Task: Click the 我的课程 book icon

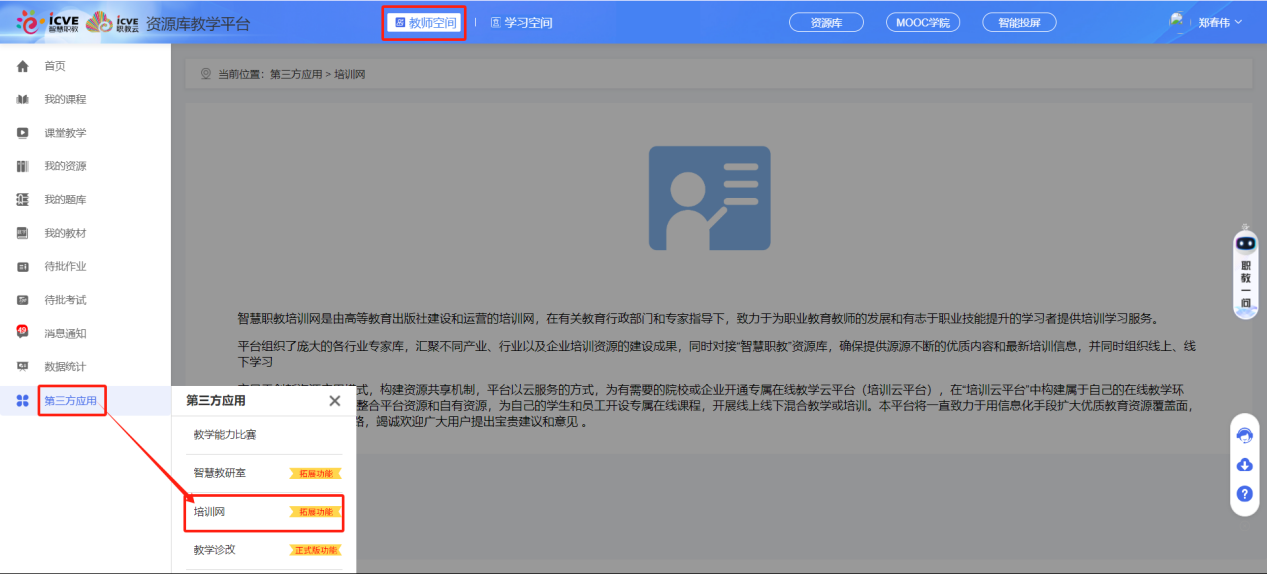Action: pos(22,99)
